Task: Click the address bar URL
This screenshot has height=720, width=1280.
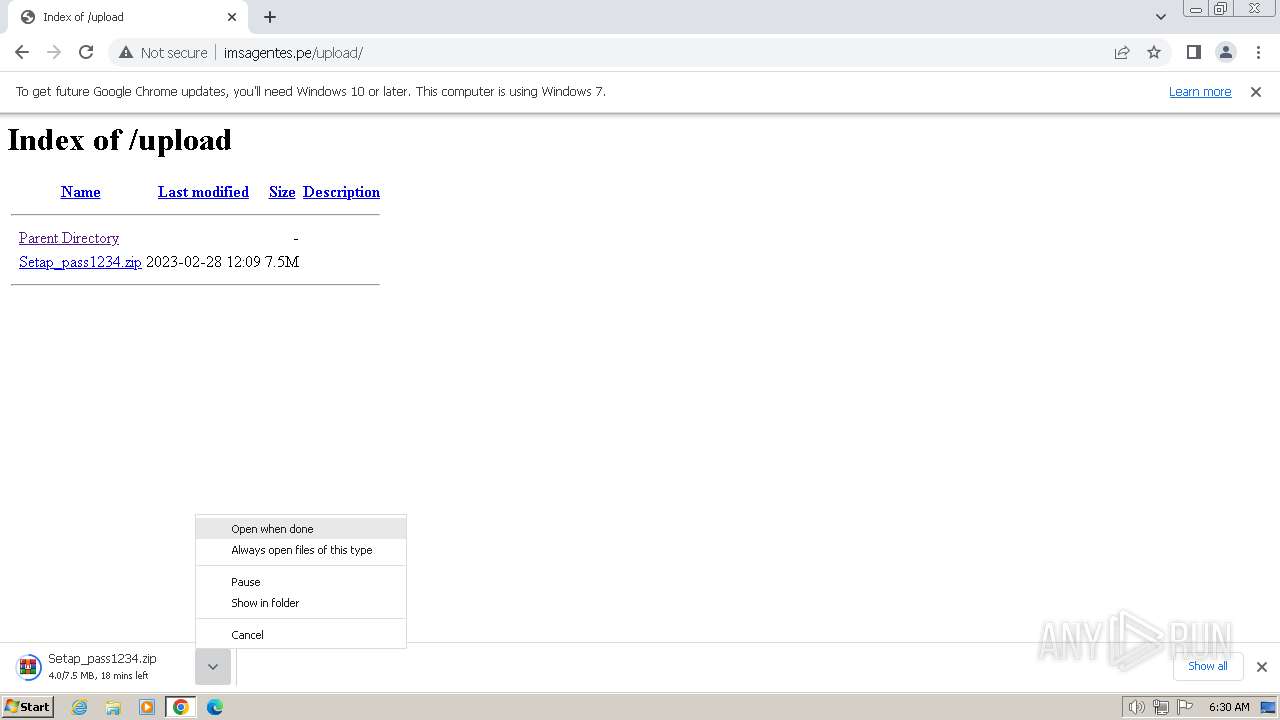Action: tap(293, 52)
